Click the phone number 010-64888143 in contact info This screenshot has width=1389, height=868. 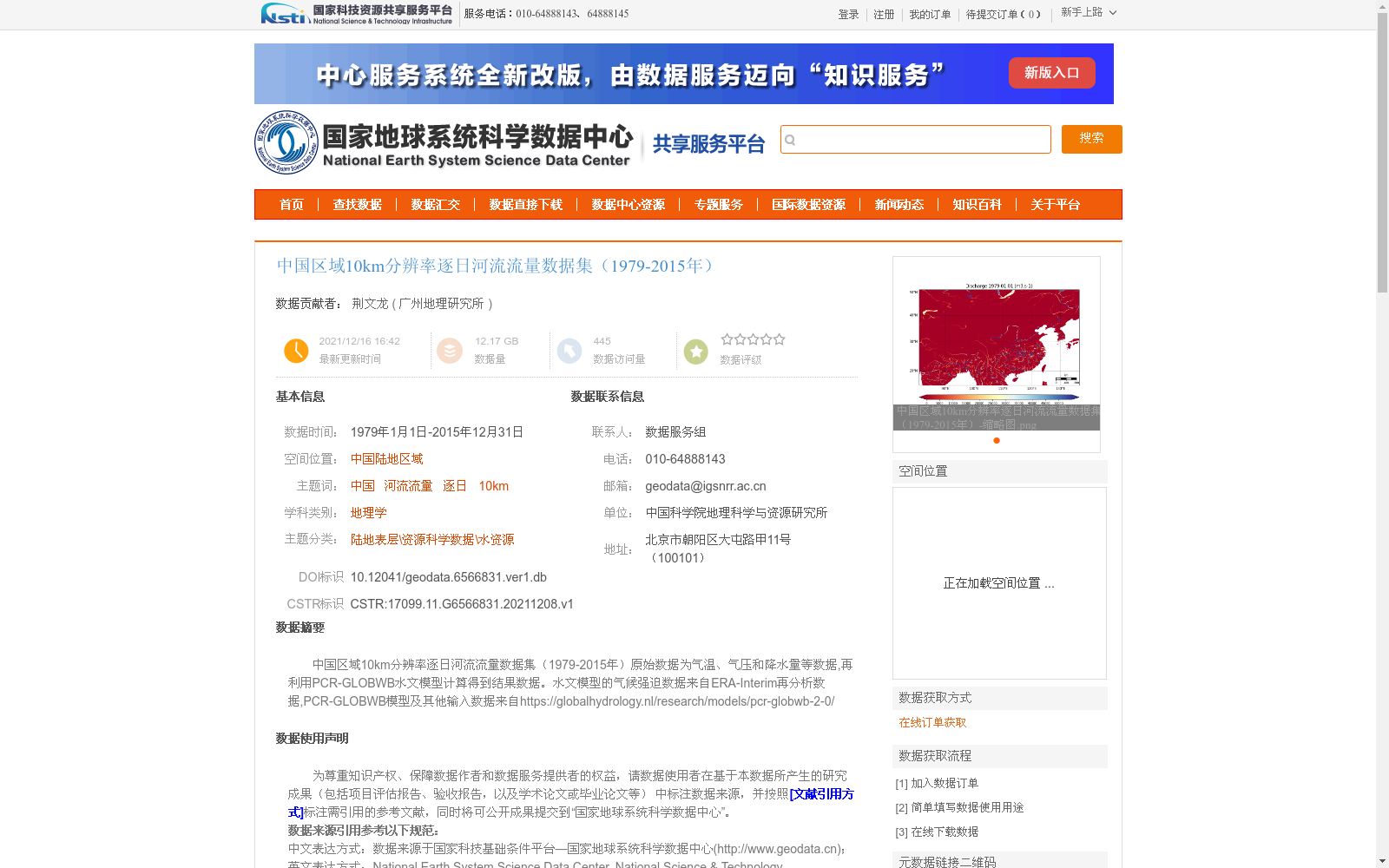point(685,459)
